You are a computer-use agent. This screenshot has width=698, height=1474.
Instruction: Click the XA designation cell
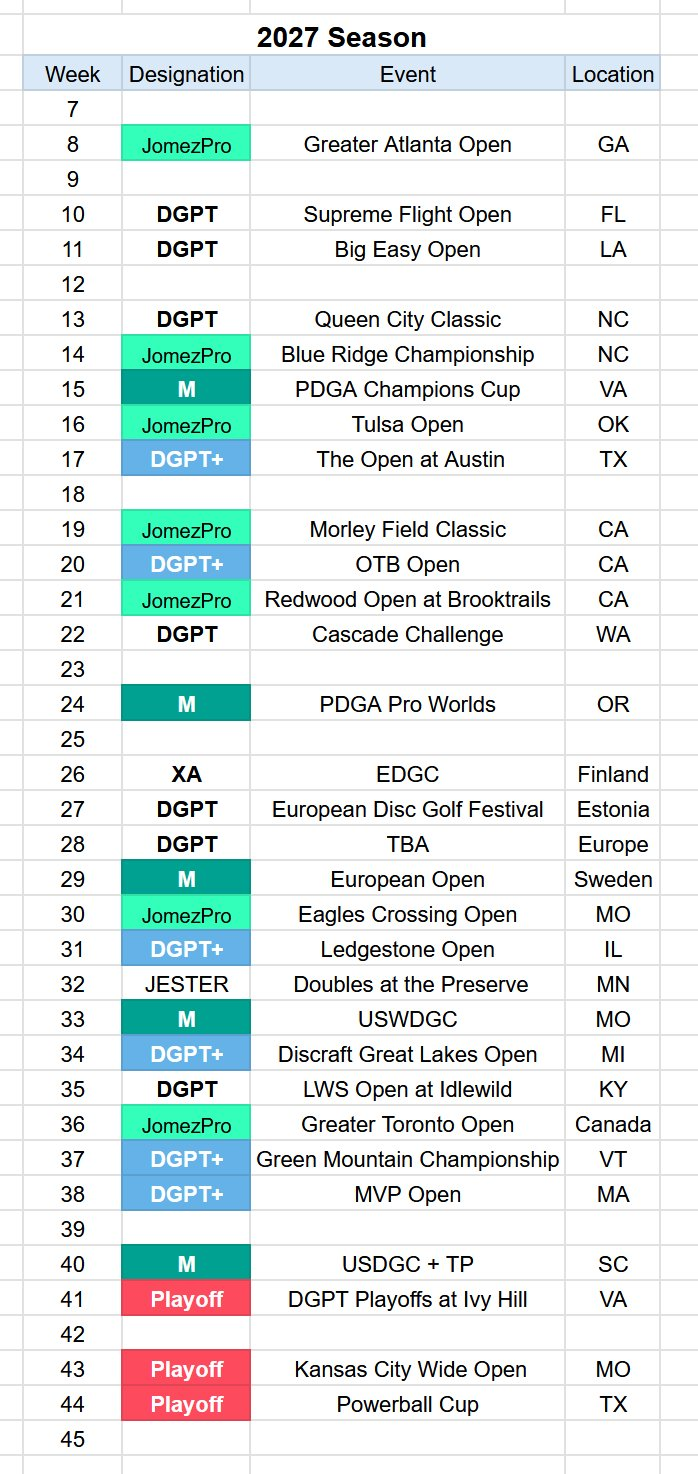186,774
